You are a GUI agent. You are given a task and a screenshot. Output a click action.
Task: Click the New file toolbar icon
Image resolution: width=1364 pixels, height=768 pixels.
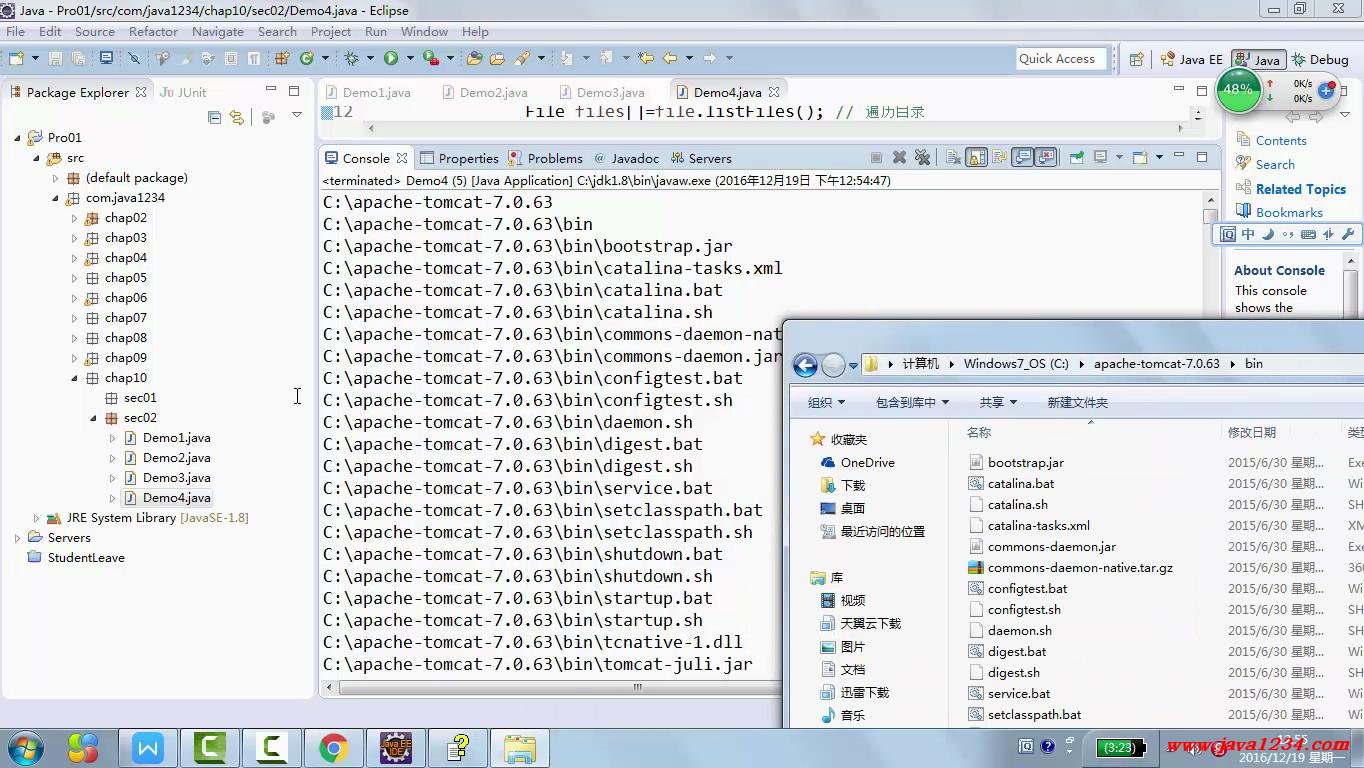click(17, 58)
